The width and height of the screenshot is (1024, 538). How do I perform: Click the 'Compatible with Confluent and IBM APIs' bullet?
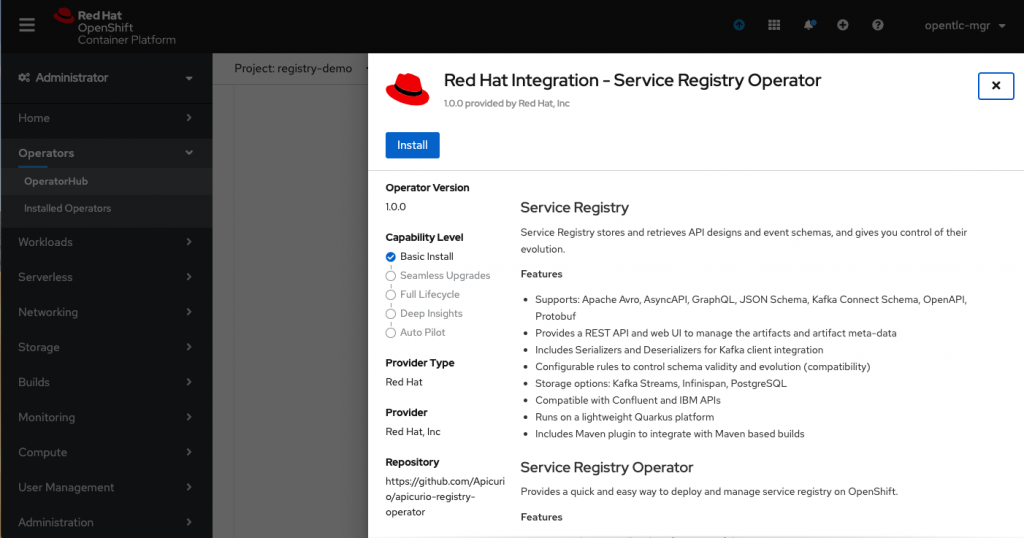coord(628,400)
